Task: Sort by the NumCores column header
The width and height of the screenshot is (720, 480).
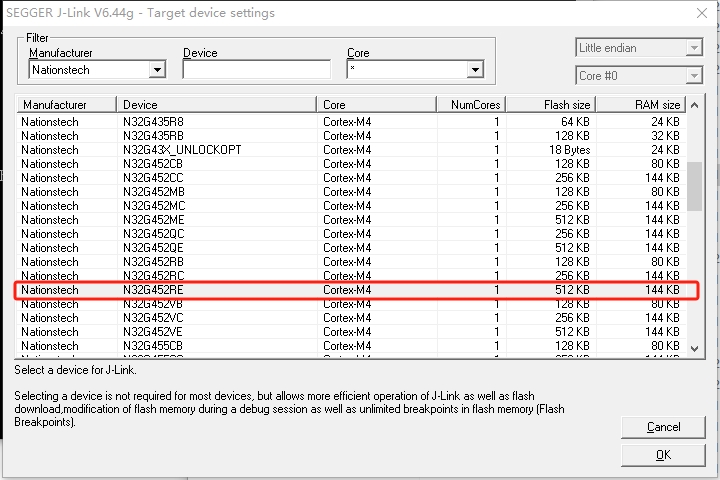Action: pyautogui.click(x=471, y=105)
